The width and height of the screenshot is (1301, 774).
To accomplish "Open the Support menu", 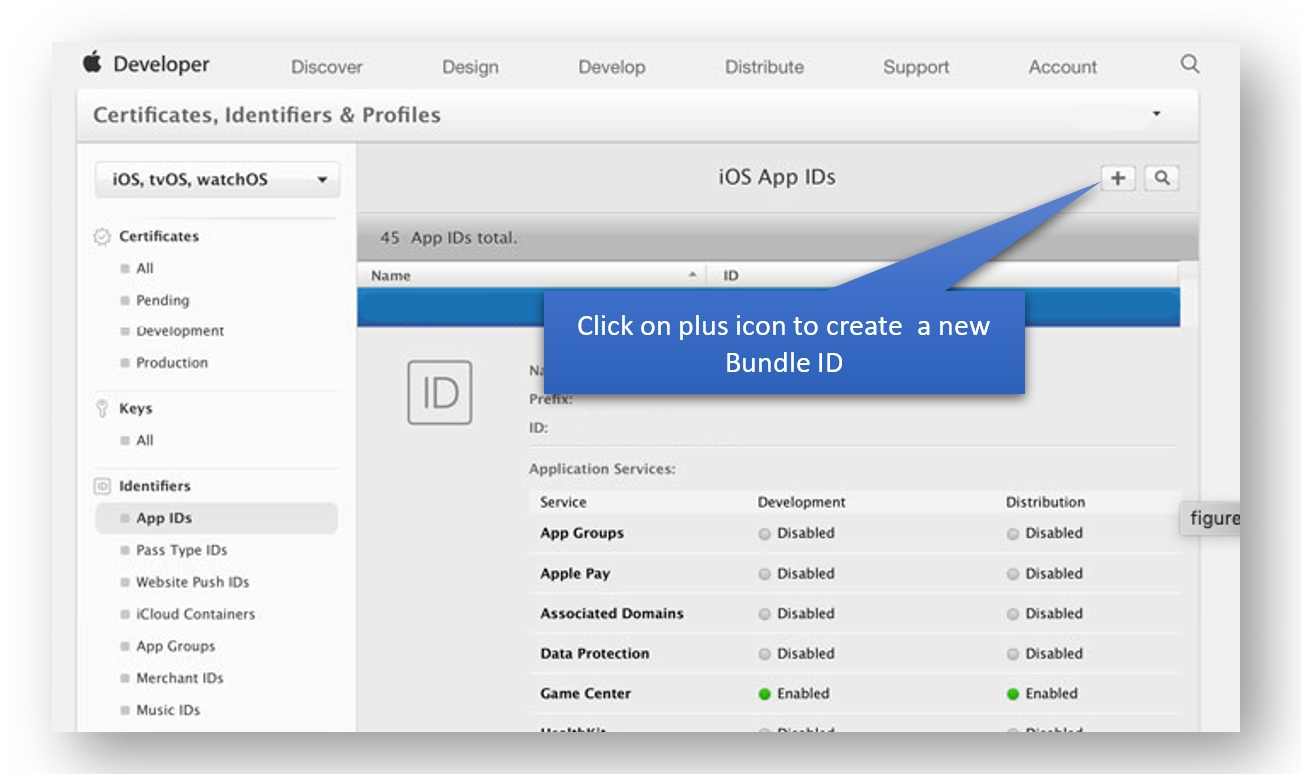I will [x=916, y=67].
